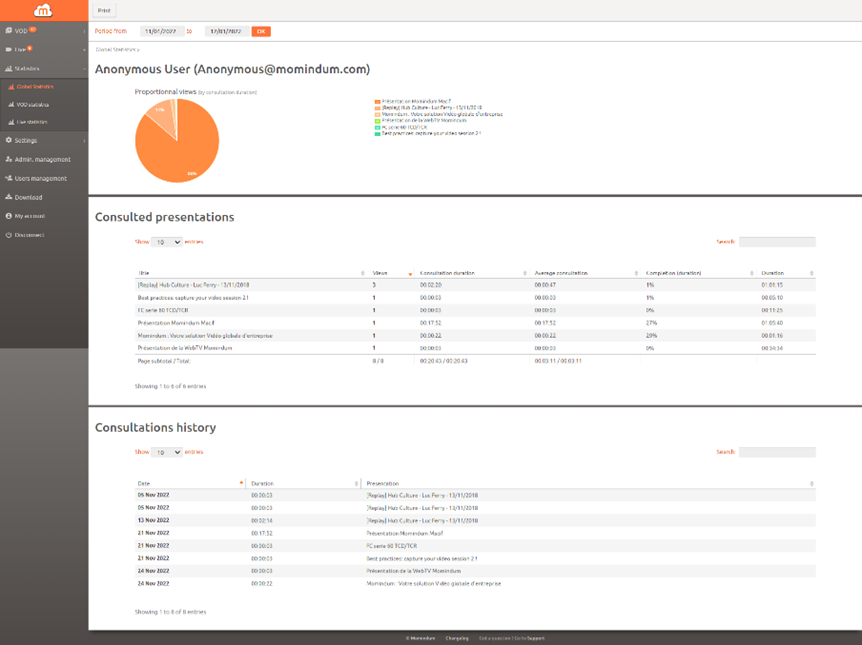Click the 13 Nov 2022 history date
This screenshot has width=862, height=645.
pos(153,520)
